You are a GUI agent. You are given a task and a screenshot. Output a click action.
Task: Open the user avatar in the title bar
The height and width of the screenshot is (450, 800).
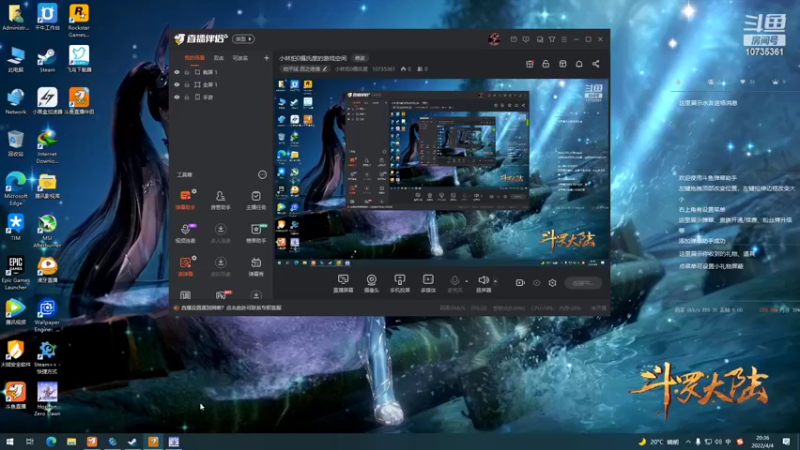(x=494, y=39)
